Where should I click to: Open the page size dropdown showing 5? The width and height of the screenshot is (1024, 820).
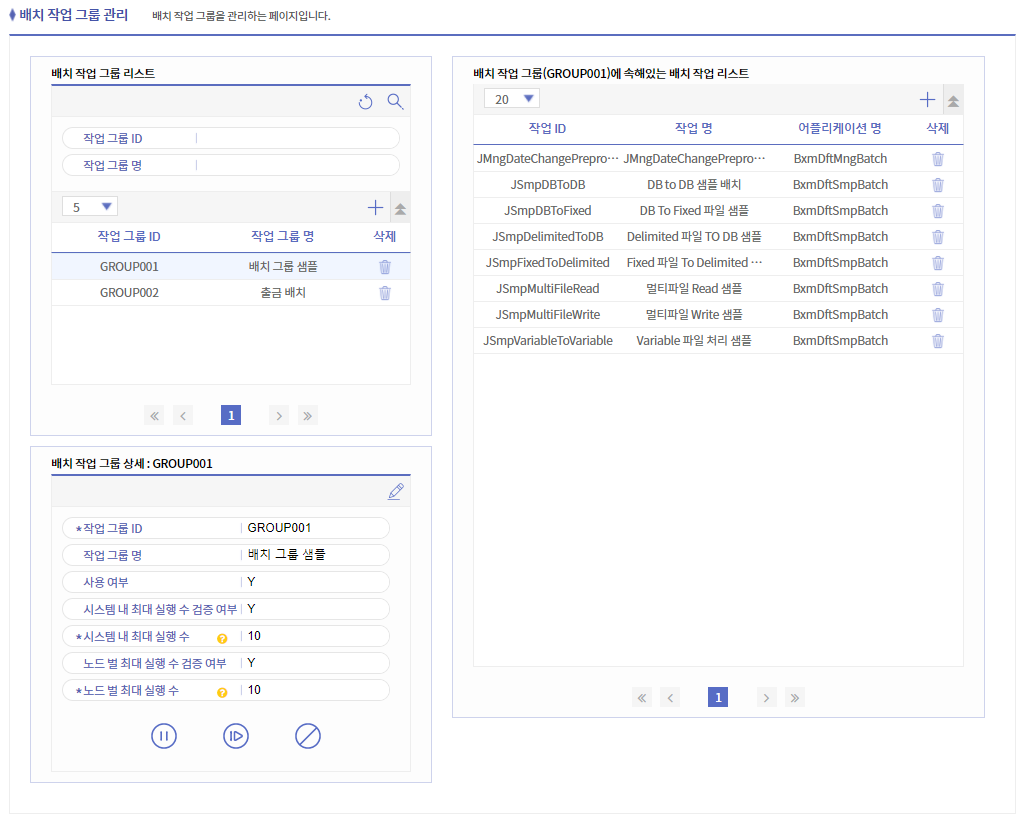click(x=90, y=207)
